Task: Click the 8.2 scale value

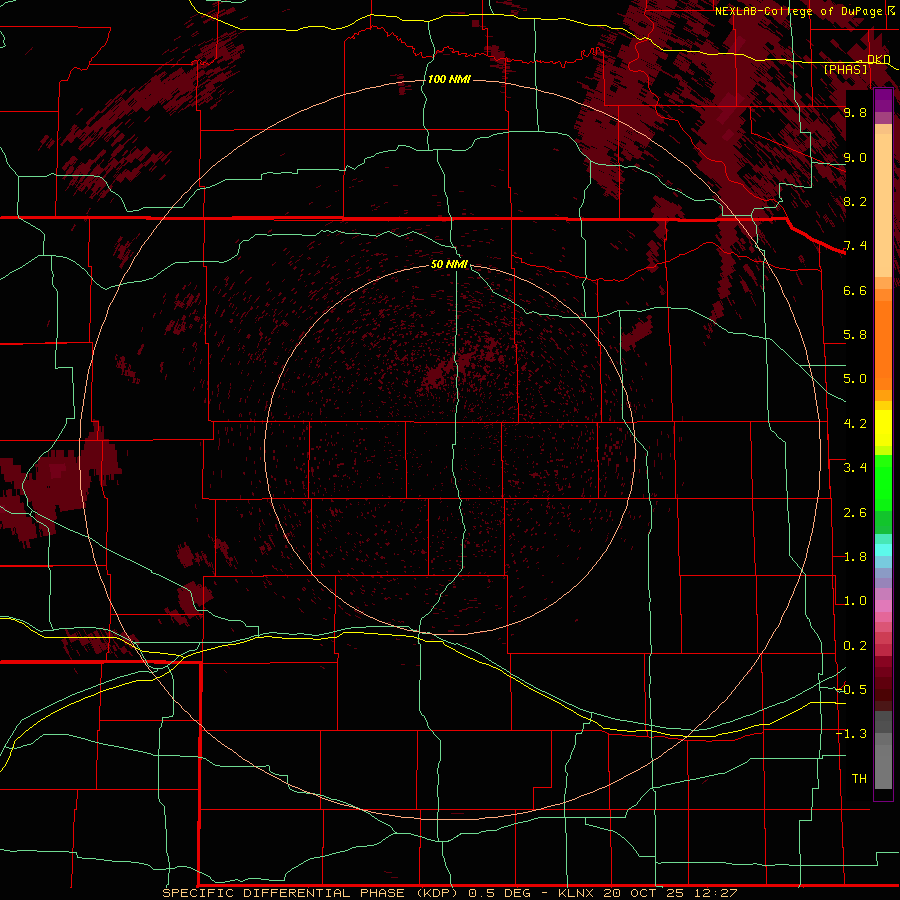Action: (x=855, y=202)
